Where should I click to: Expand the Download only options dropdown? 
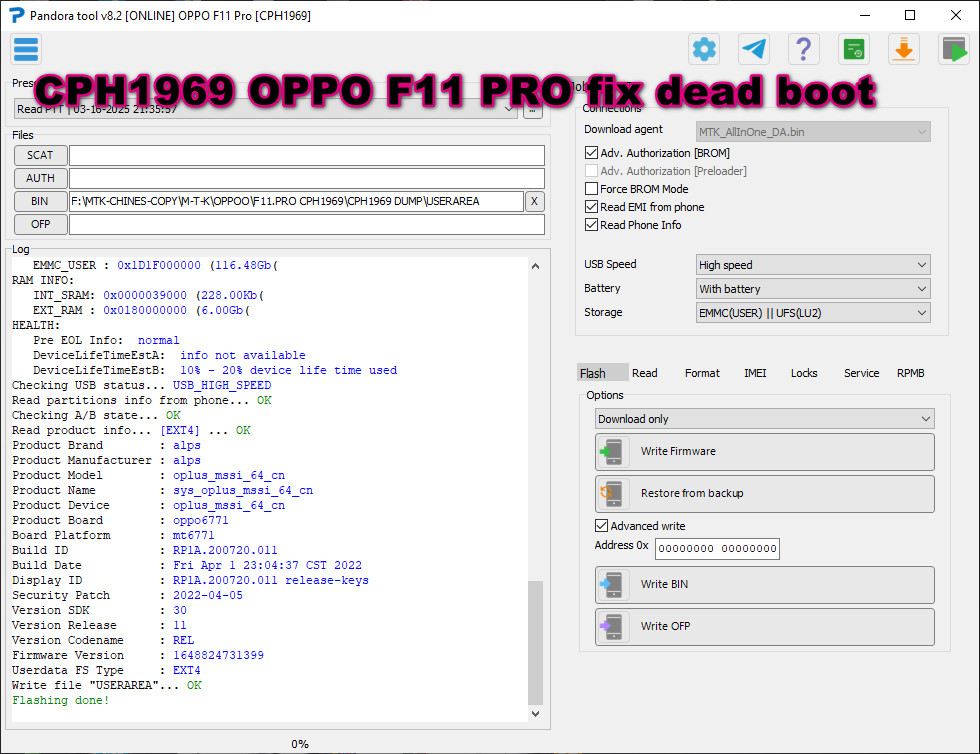pyautogui.click(x=764, y=419)
